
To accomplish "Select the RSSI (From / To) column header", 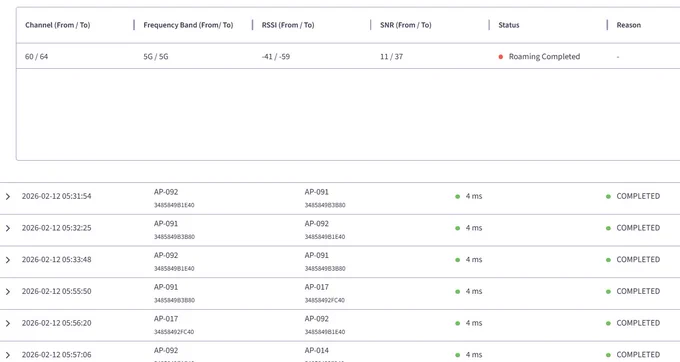I will click(x=288, y=25).
